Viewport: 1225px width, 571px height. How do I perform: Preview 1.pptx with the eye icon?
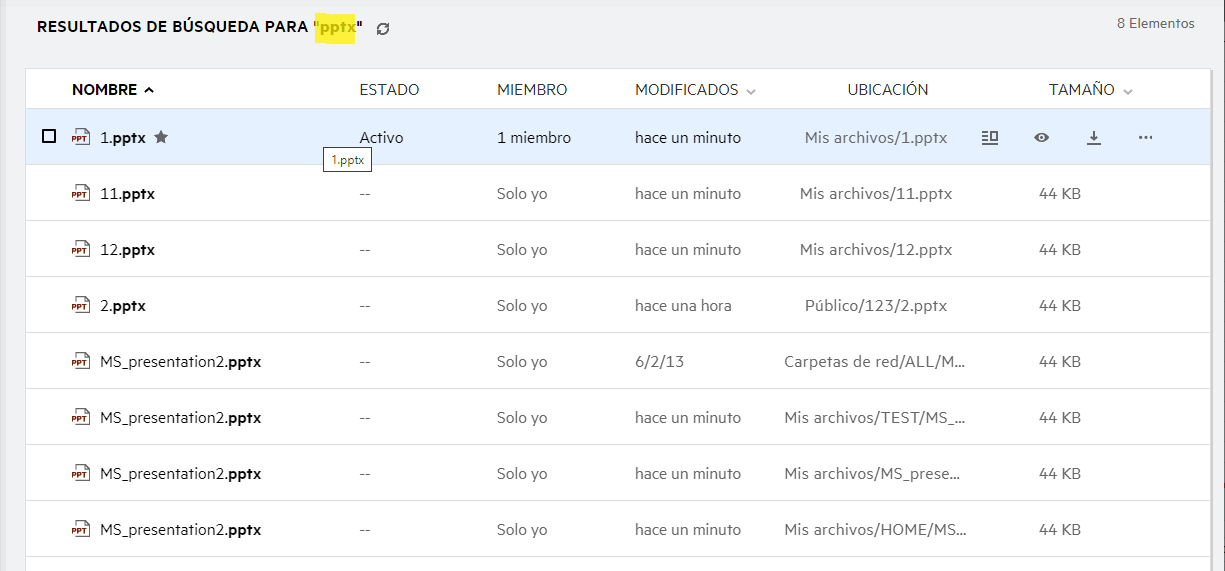click(1042, 138)
